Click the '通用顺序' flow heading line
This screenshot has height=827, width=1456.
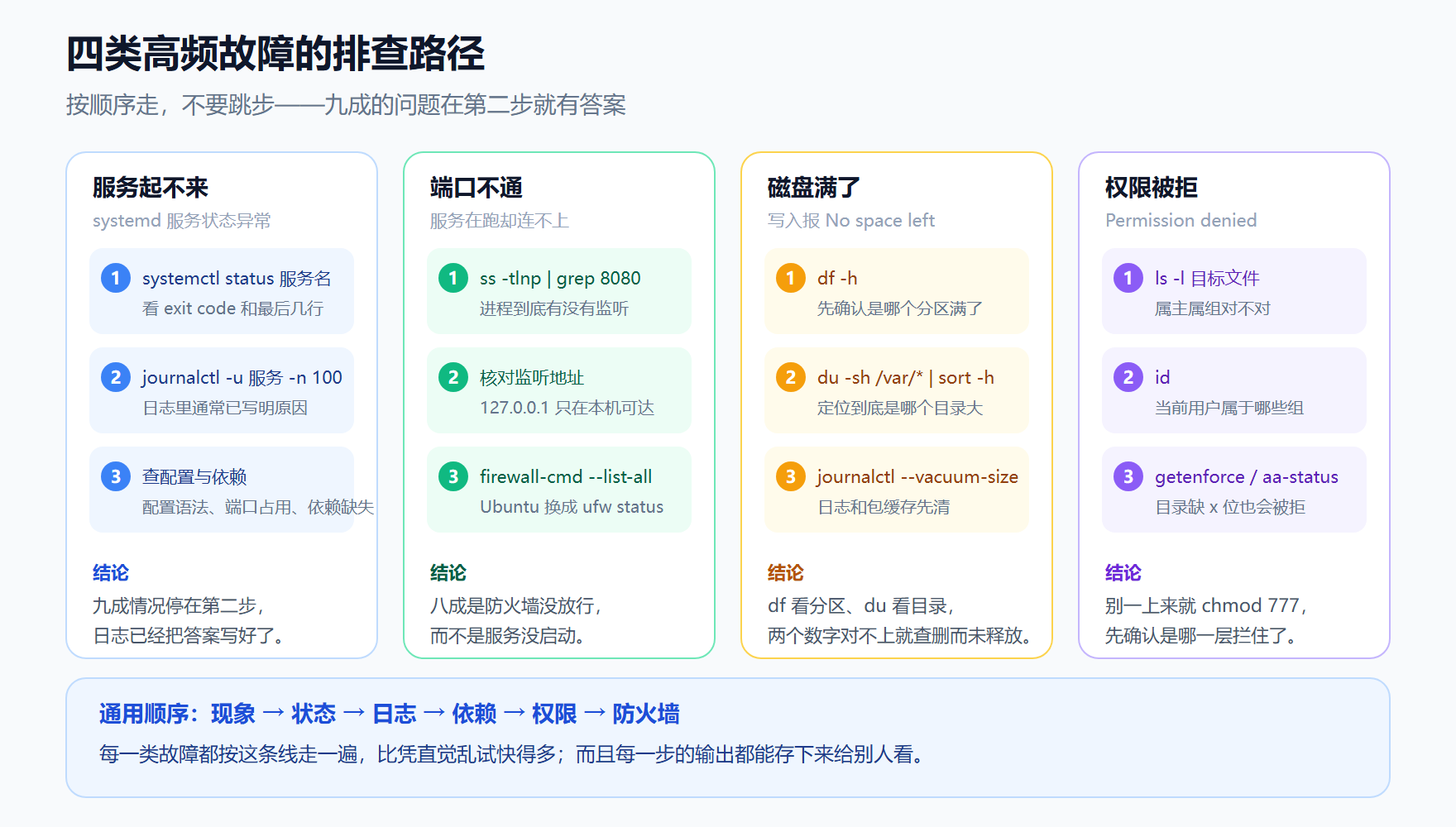point(390,714)
